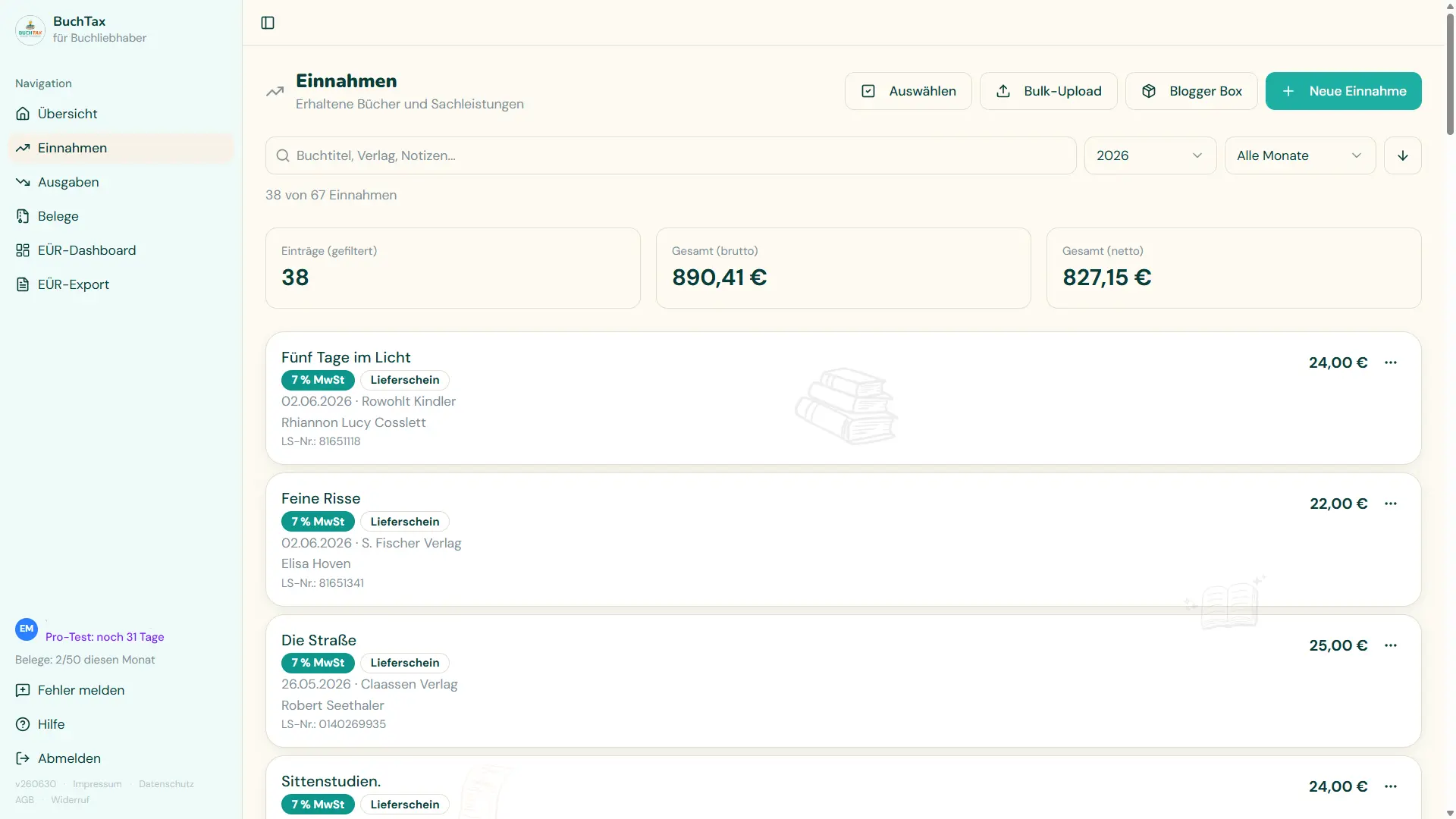Click the BuchTax logo
Image resolution: width=1456 pixels, height=819 pixels.
coord(30,30)
